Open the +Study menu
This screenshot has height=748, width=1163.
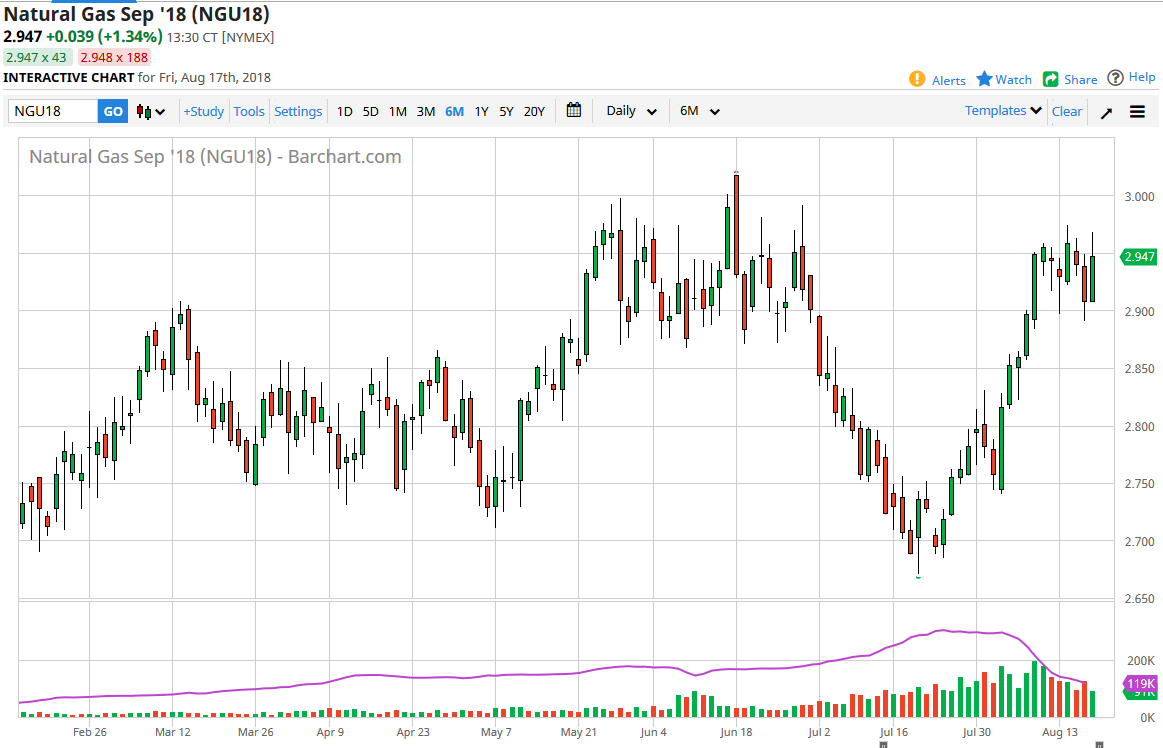tap(203, 111)
